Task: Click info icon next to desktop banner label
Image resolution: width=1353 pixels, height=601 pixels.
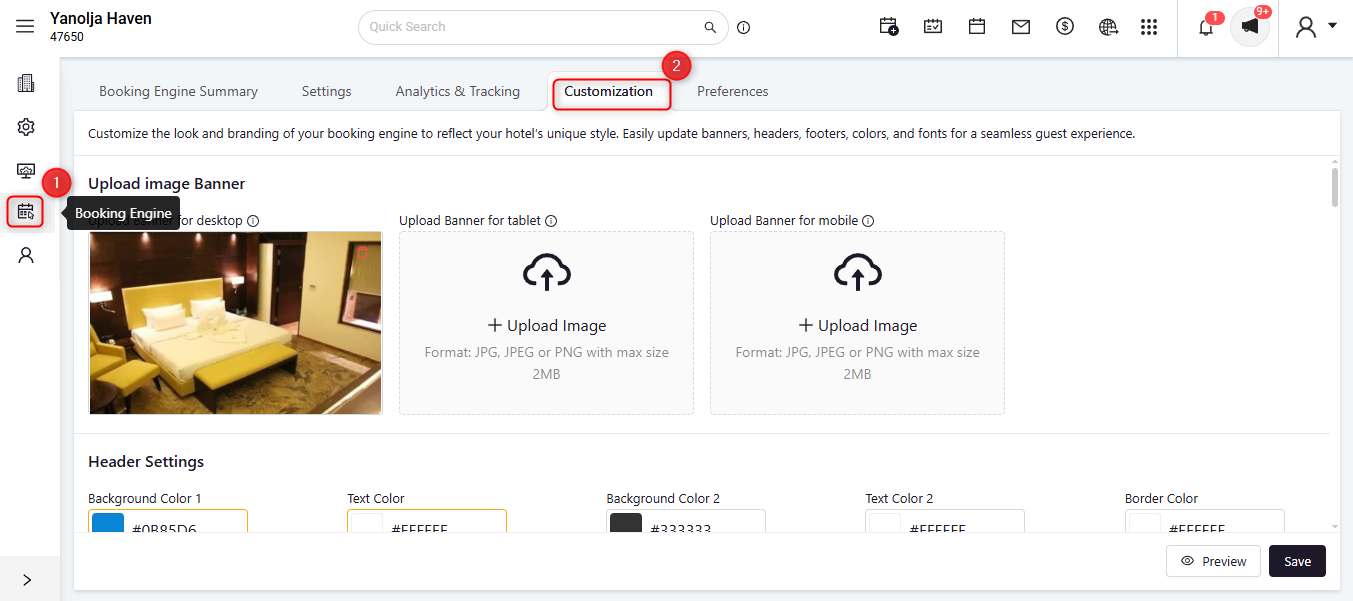Action: (x=253, y=221)
